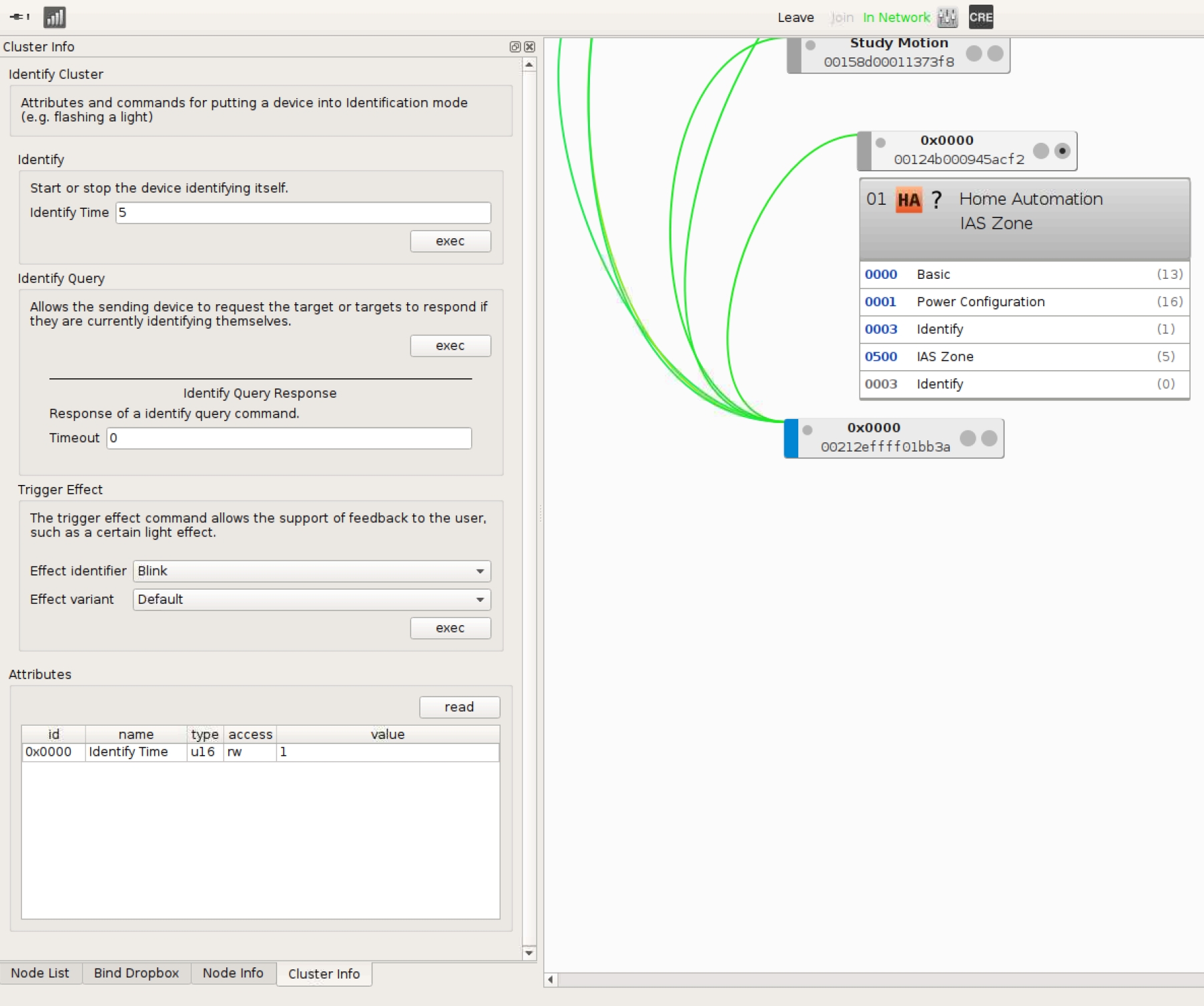The height and width of the screenshot is (1006, 1204).
Task: Click the Timeout input field
Action: point(289,438)
